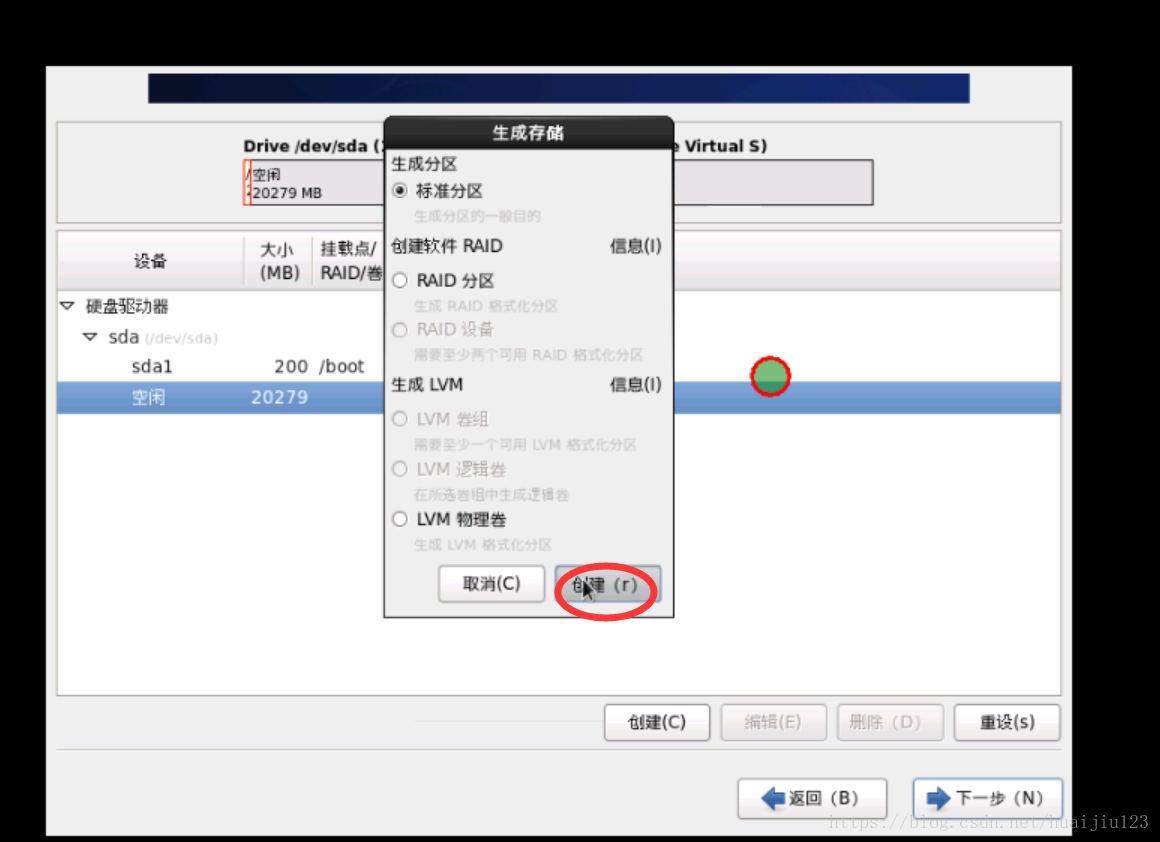The width and height of the screenshot is (1160, 842).
Task: Click the 生成 LVM section heading
Action: [x=427, y=385]
